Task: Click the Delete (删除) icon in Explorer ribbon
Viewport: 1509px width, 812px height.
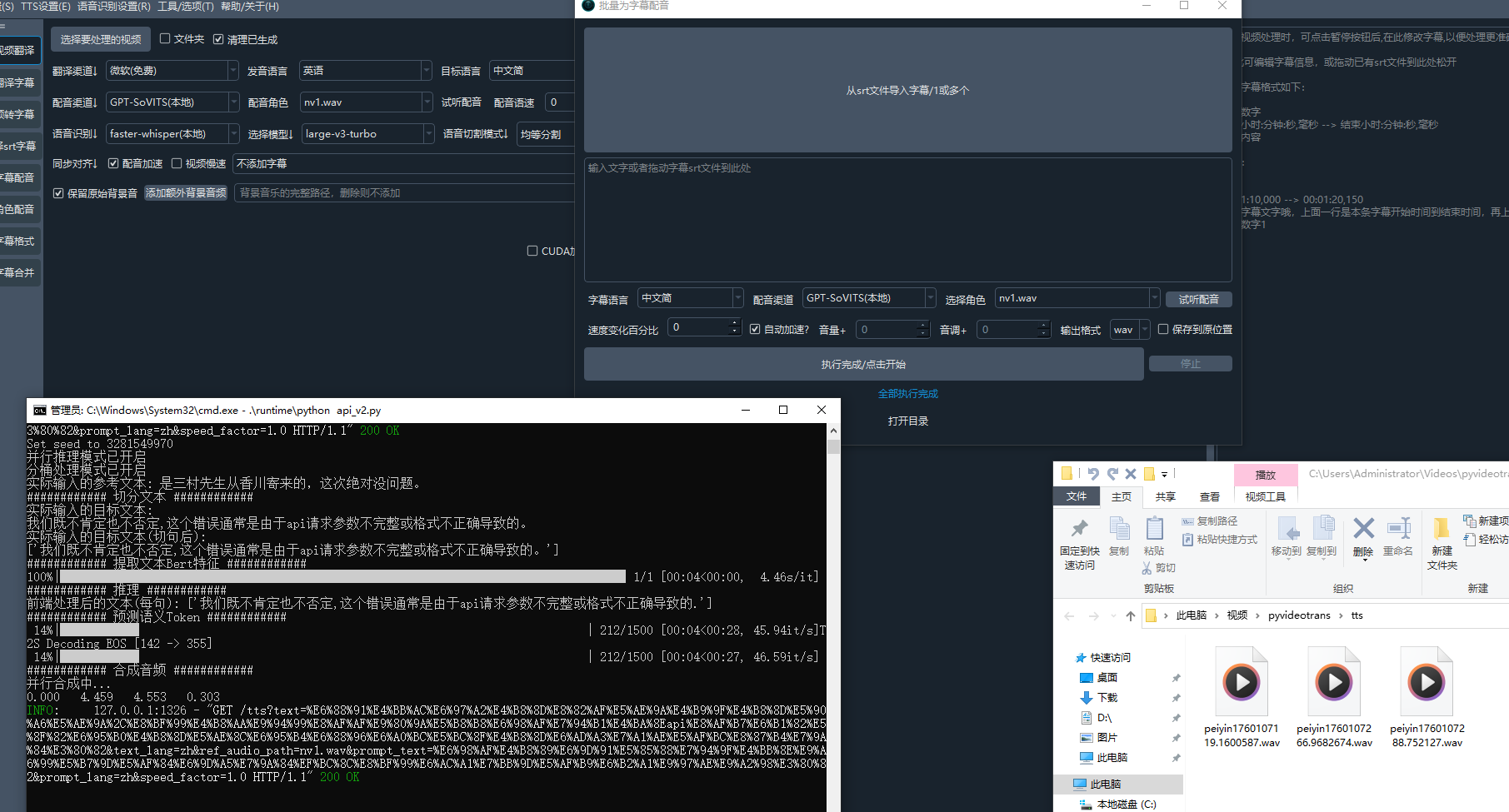Action: [1363, 530]
